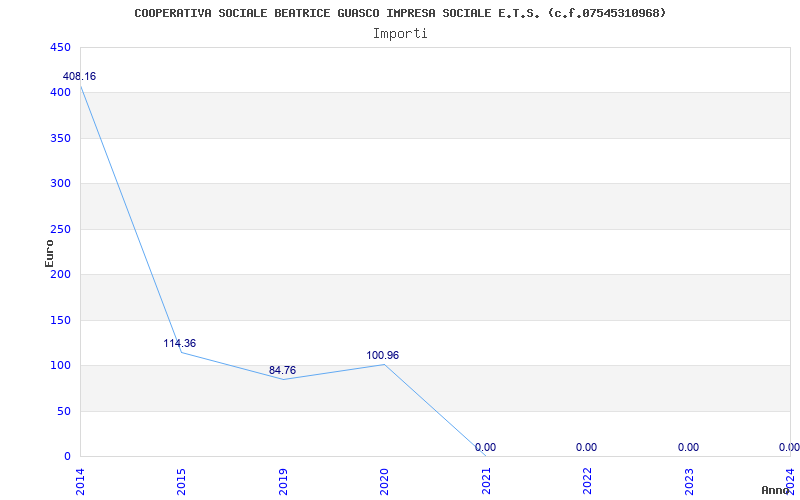Screen dimensions: 800x500
Task: Click the 'Importi' subtitle
Action: (x=400, y=34)
